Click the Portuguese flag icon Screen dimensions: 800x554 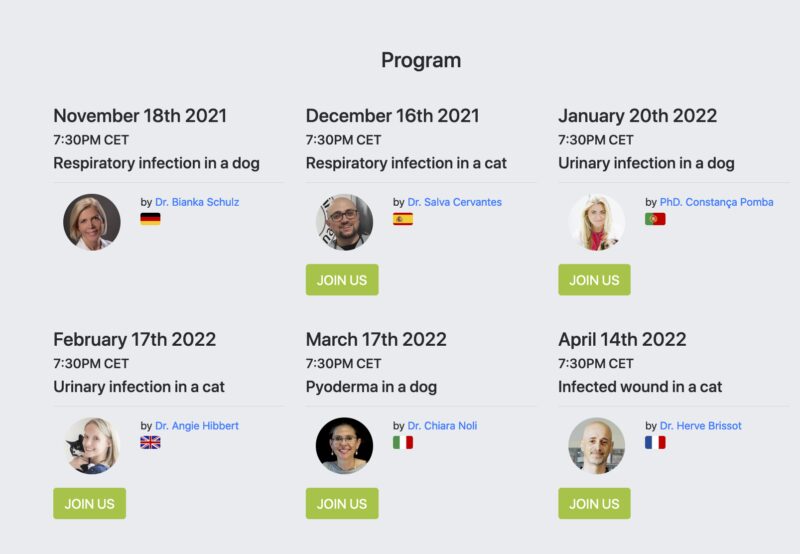coord(655,219)
